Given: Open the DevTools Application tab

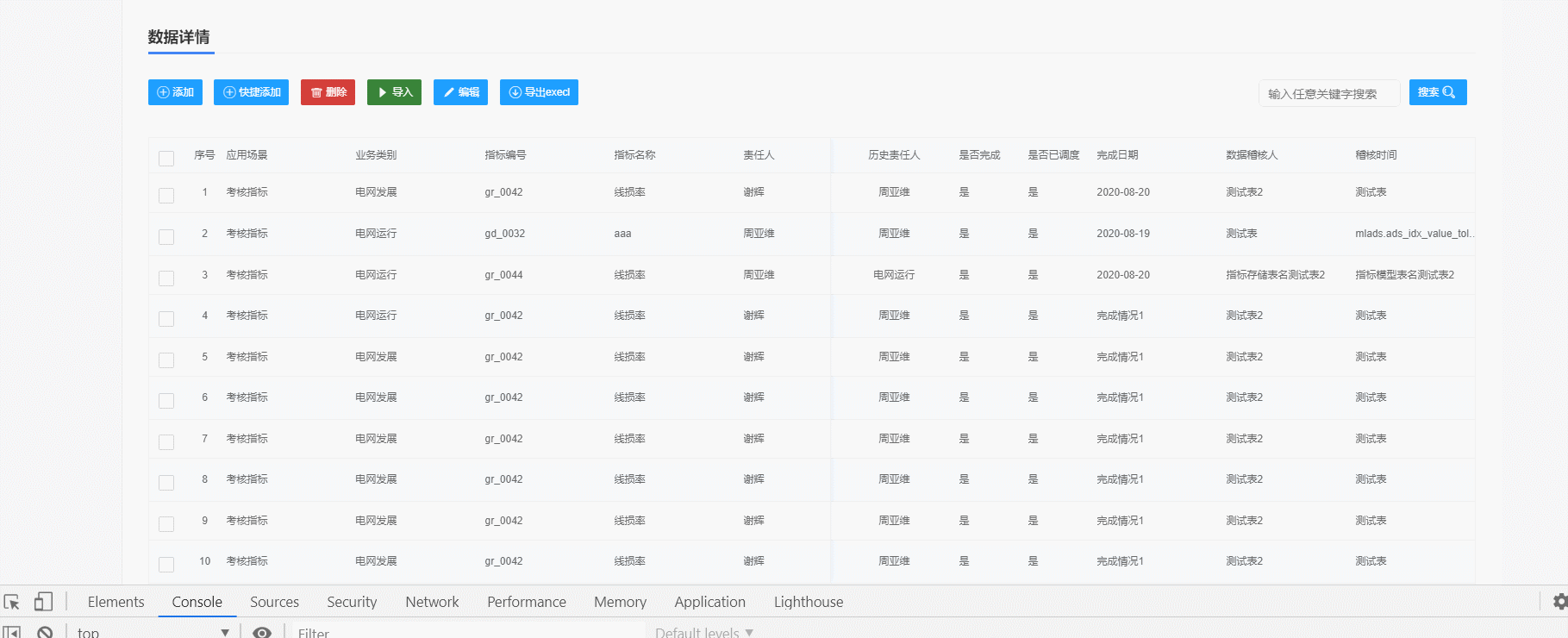Looking at the screenshot, I should pos(709,602).
